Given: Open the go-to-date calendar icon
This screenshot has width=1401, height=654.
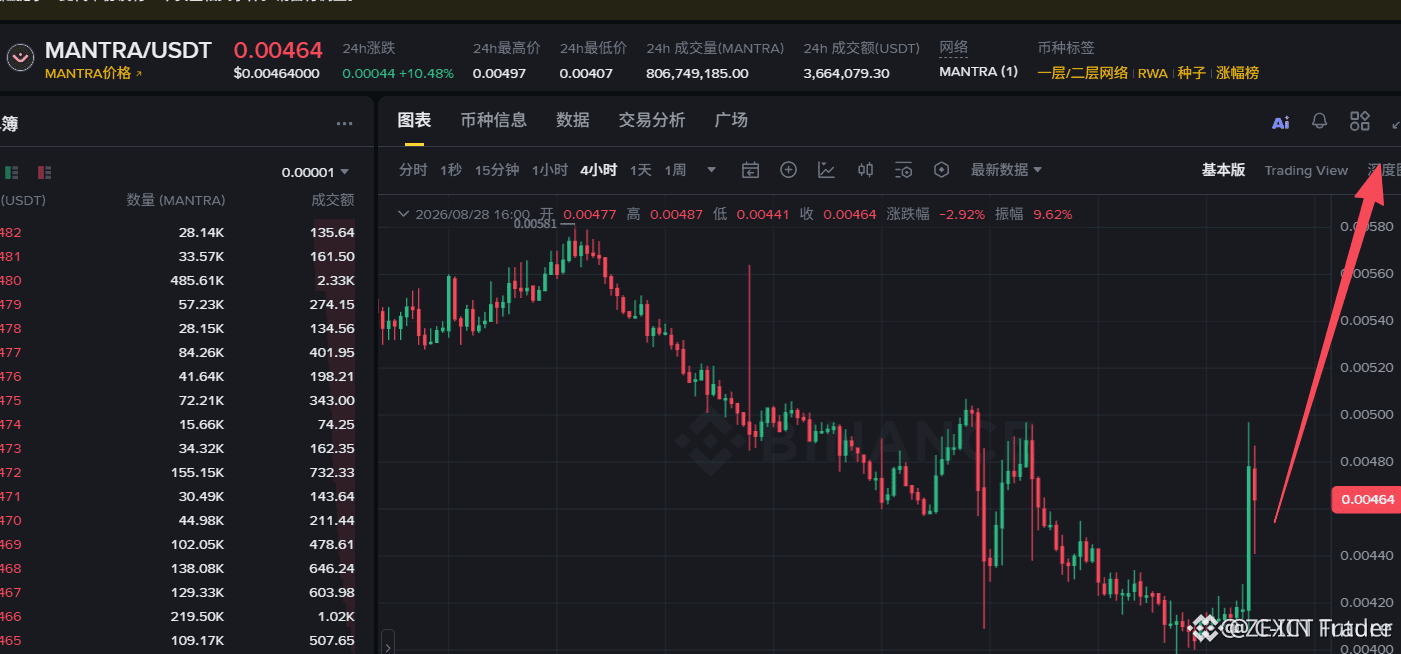Looking at the screenshot, I should pos(751,170).
